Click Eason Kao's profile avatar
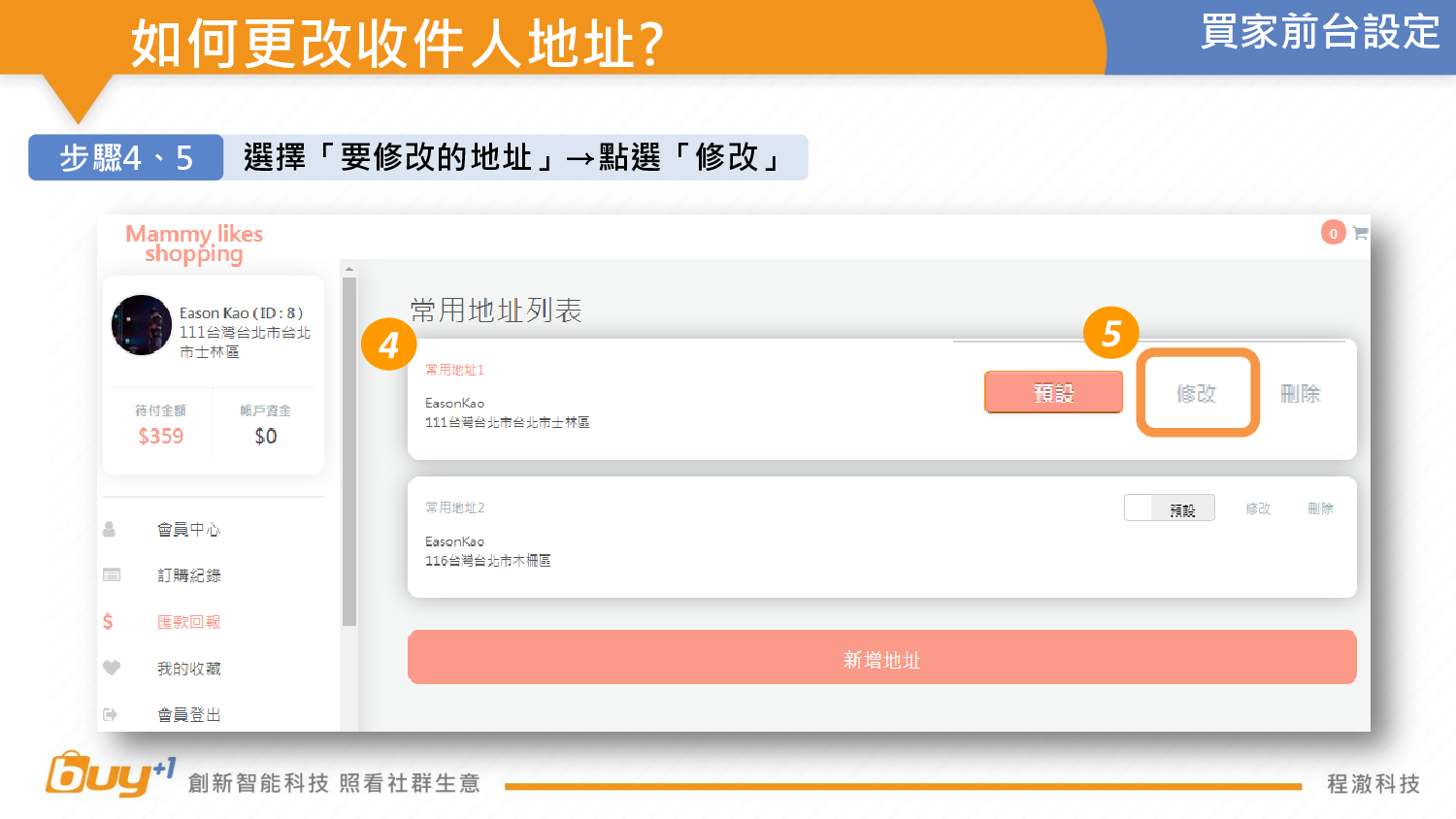 pos(142,325)
